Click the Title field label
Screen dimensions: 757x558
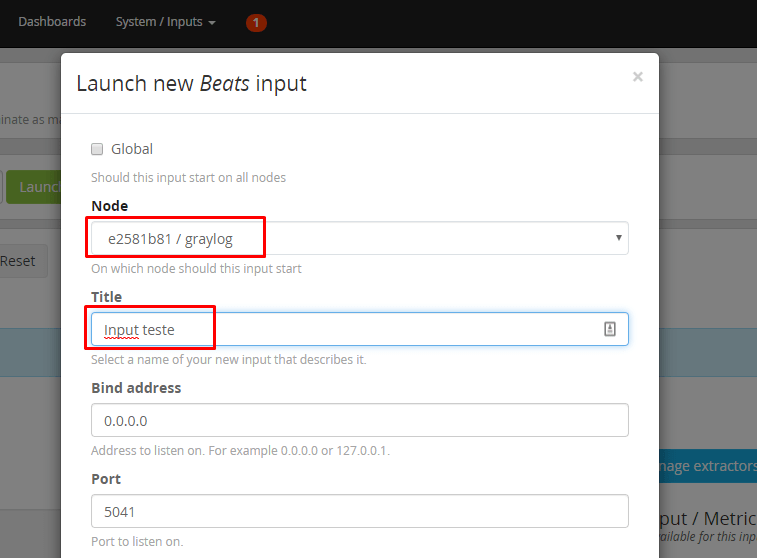pyautogui.click(x=106, y=297)
